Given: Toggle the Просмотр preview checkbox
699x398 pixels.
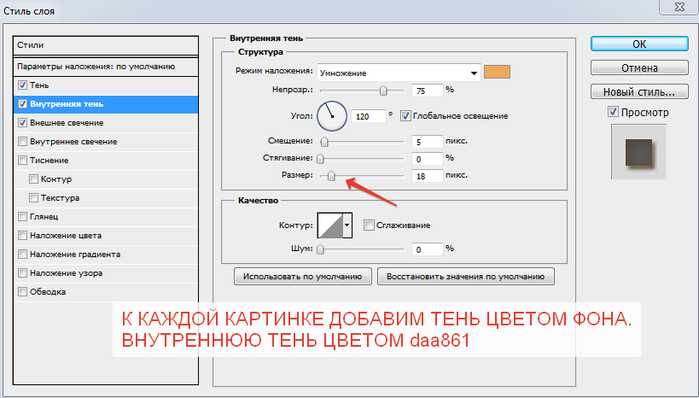Looking at the screenshot, I should tap(613, 112).
